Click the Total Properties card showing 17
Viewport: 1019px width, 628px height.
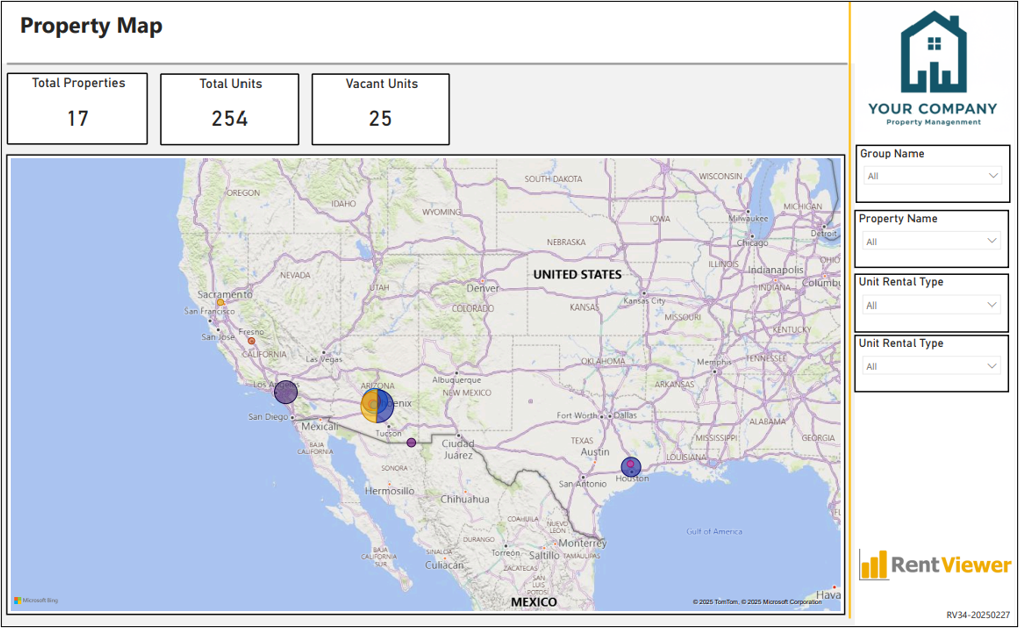coord(77,109)
